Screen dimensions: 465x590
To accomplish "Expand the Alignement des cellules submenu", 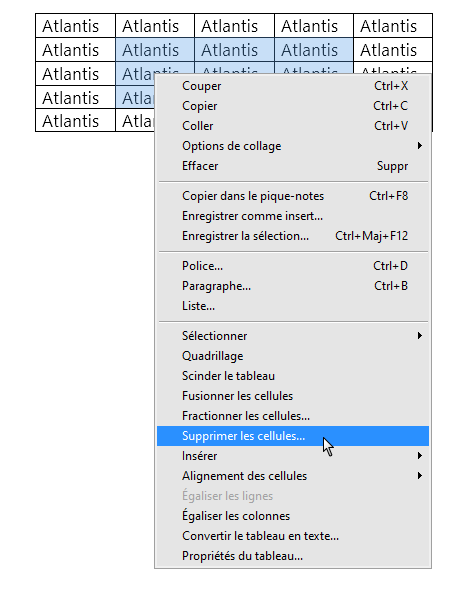I will [x=293, y=476].
